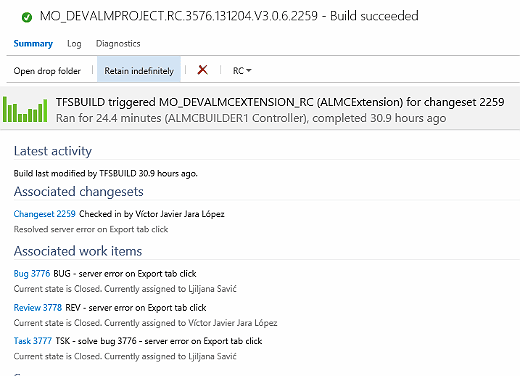520x376 pixels.
Task: Click the red X delete build icon
Action: click(202, 70)
